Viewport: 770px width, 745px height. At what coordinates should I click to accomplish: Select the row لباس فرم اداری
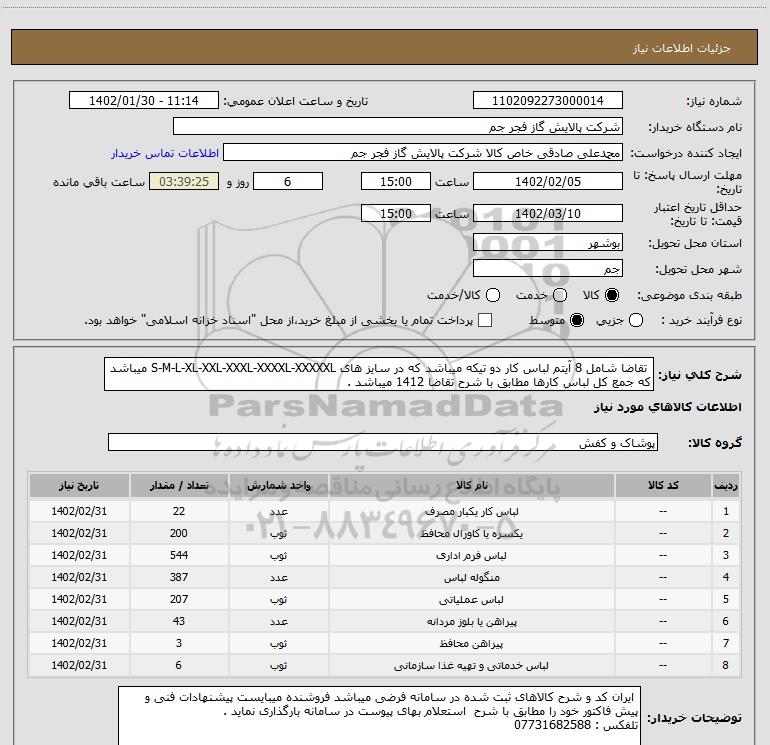pyautogui.click(x=385, y=555)
